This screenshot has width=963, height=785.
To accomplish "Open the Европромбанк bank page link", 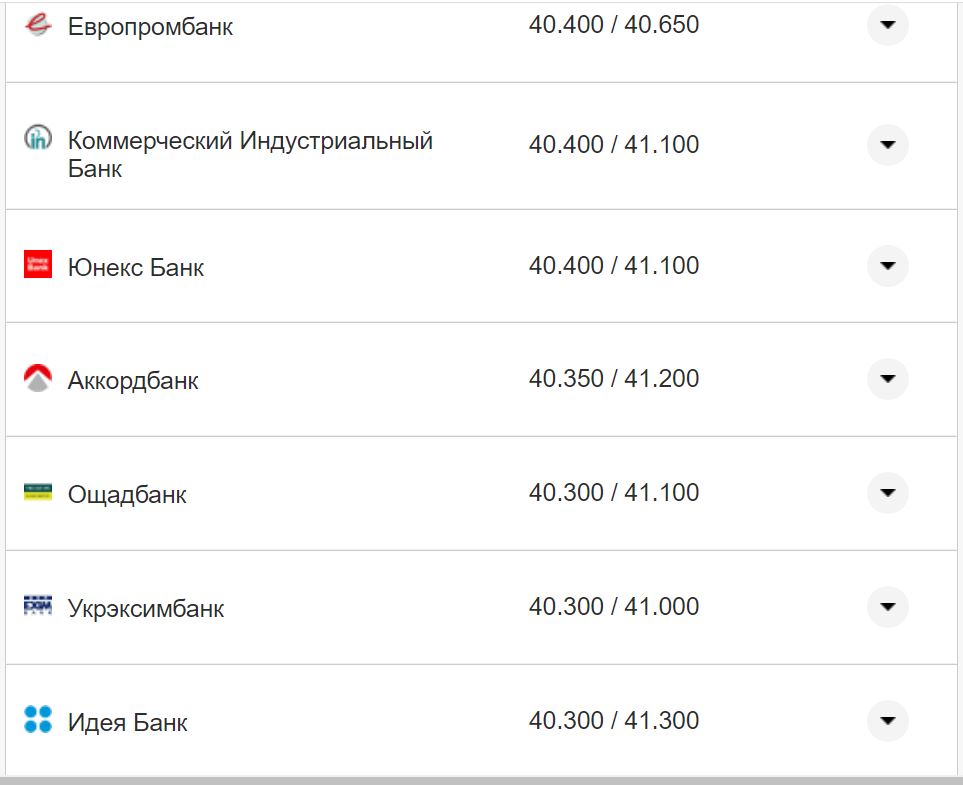I will point(150,26).
